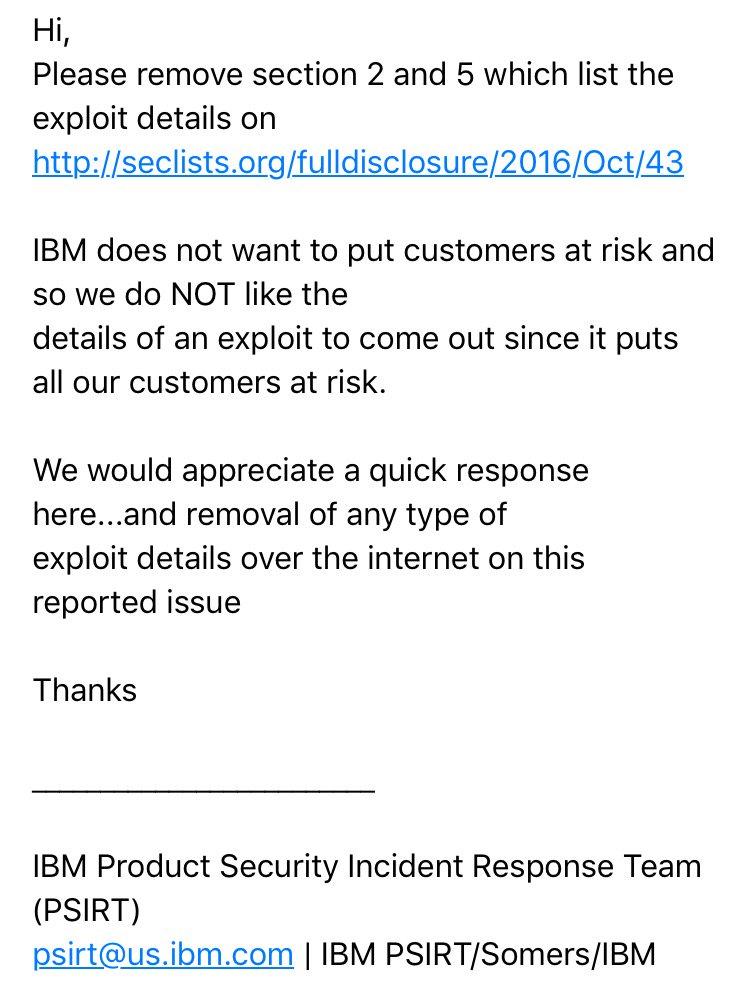
Task: Click the text "exploit details on"
Action: (x=154, y=118)
